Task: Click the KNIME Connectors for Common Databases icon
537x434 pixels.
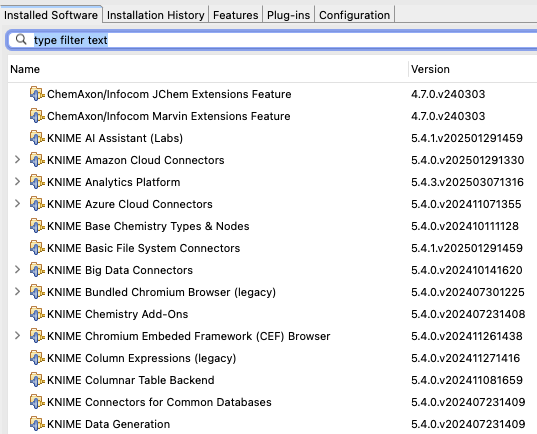Action: pyautogui.click(x=37, y=401)
